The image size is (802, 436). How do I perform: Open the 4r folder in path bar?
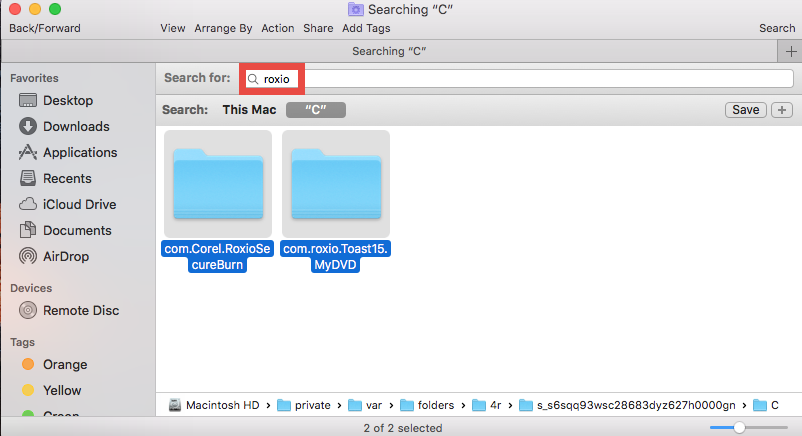pyautogui.click(x=486, y=405)
